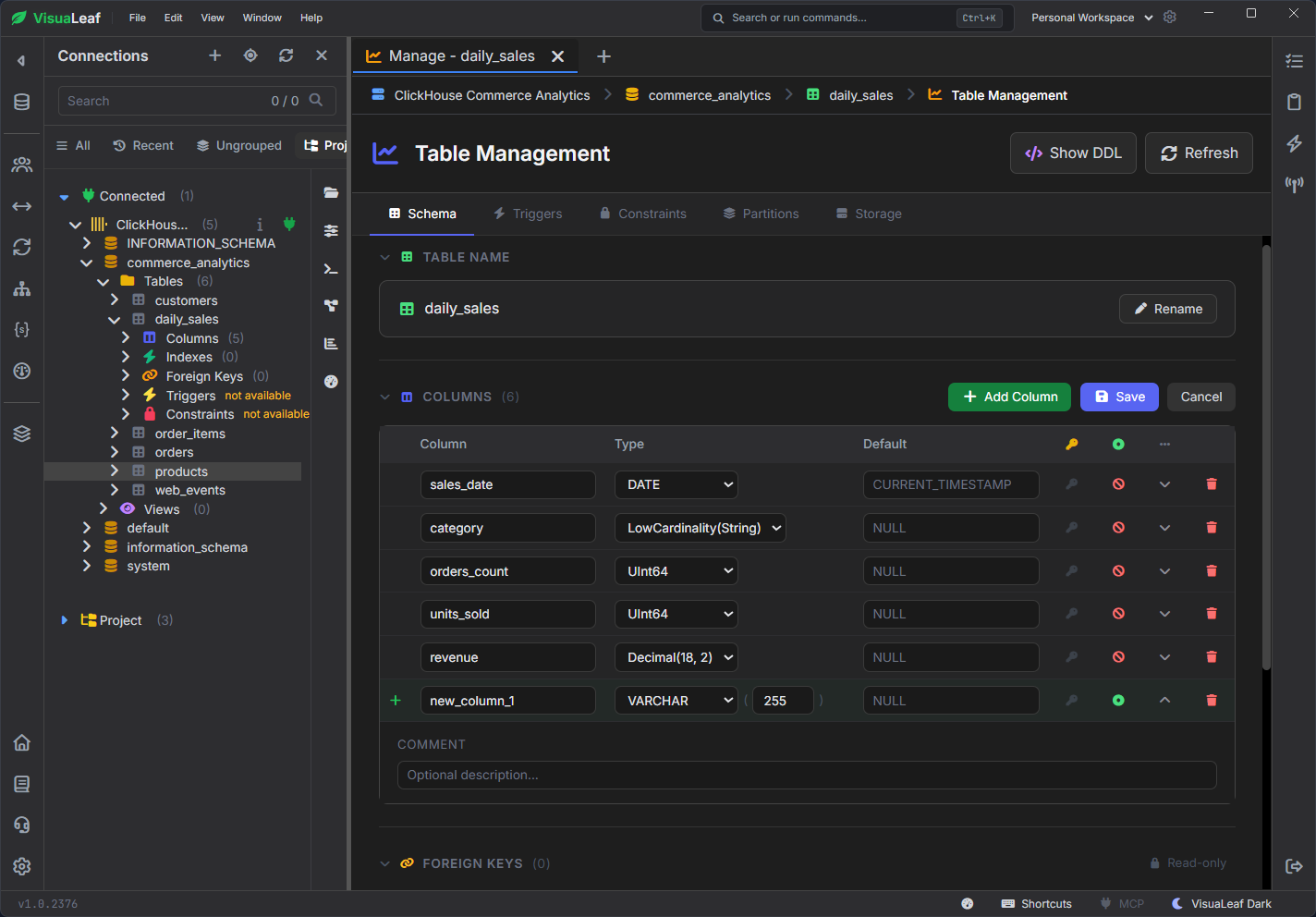Toggle nullable for sales_date column
Viewport: 1316px width, 917px height.
[x=1118, y=484]
